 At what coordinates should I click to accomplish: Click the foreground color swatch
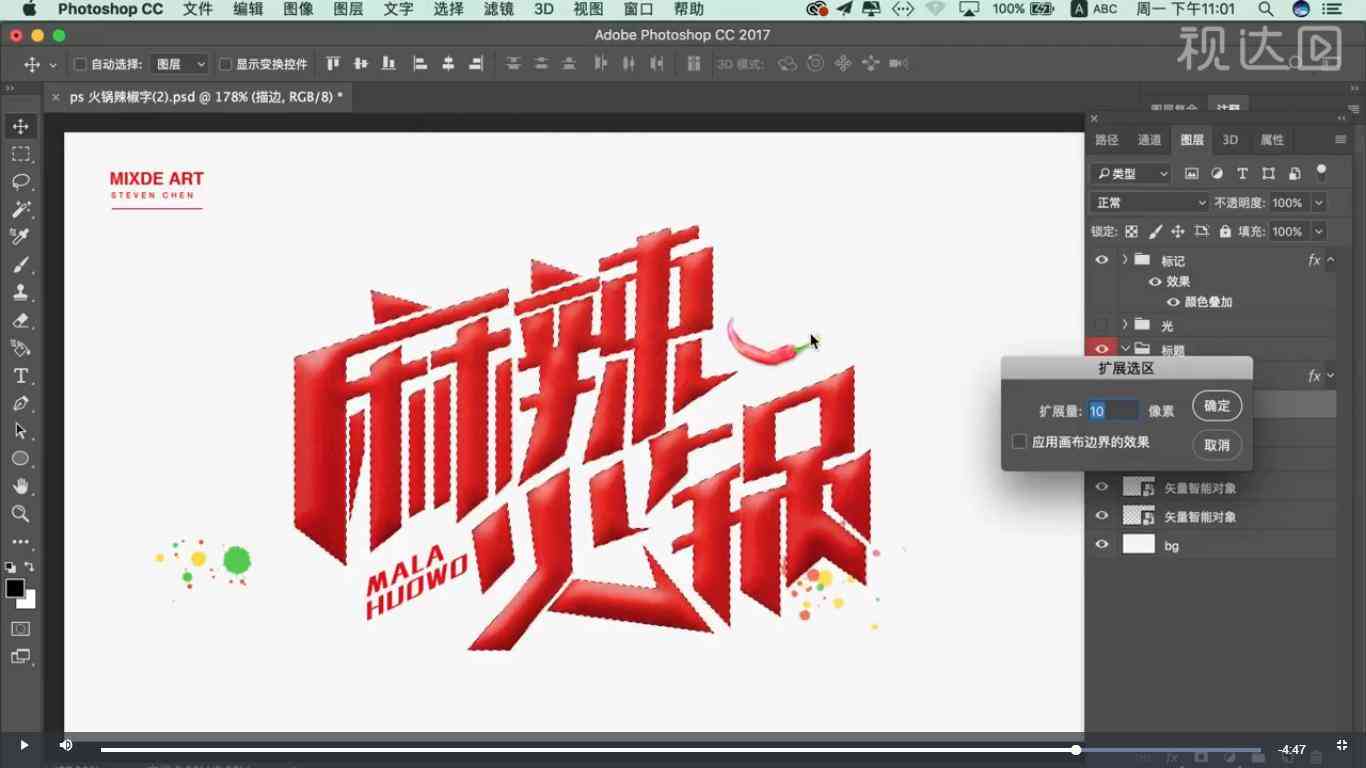pyautogui.click(x=15, y=588)
